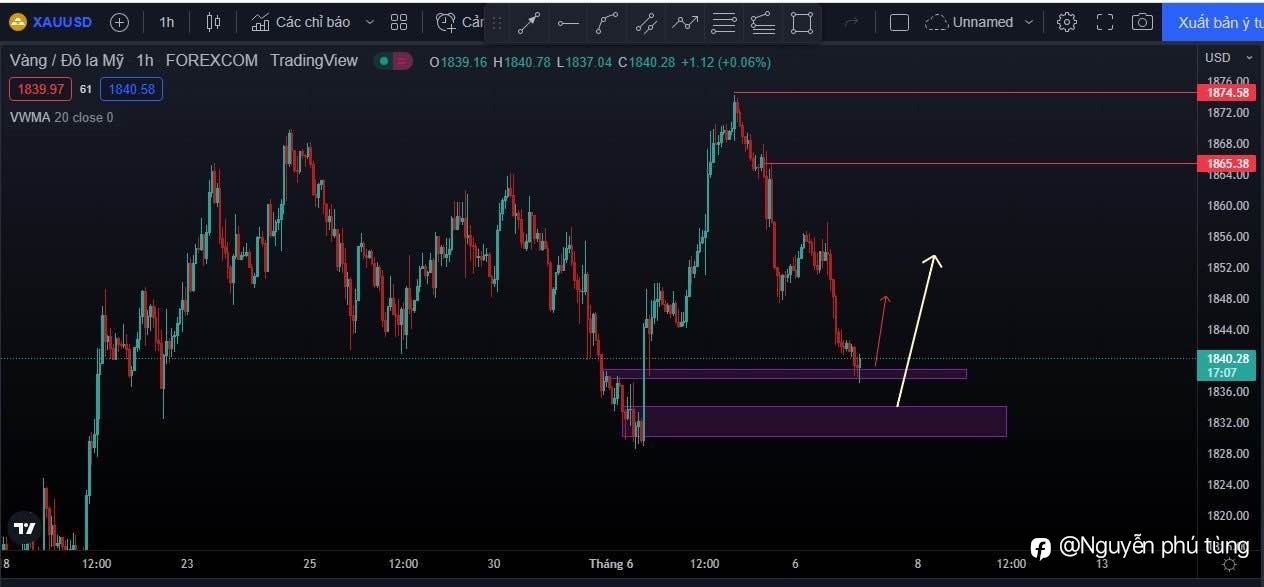Click the 23 date label on time axis
The image size is (1264, 587).
187,564
